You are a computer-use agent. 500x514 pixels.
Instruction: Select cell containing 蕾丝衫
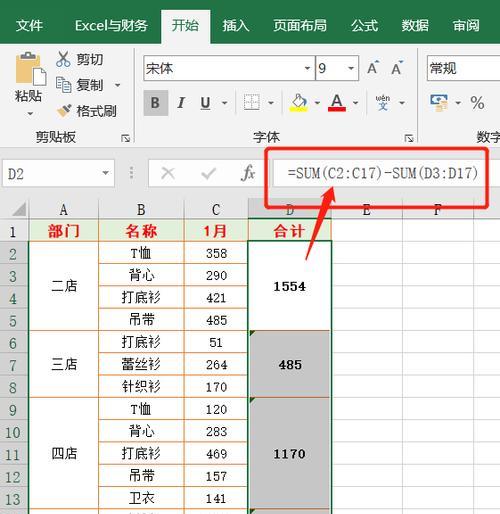(141, 364)
